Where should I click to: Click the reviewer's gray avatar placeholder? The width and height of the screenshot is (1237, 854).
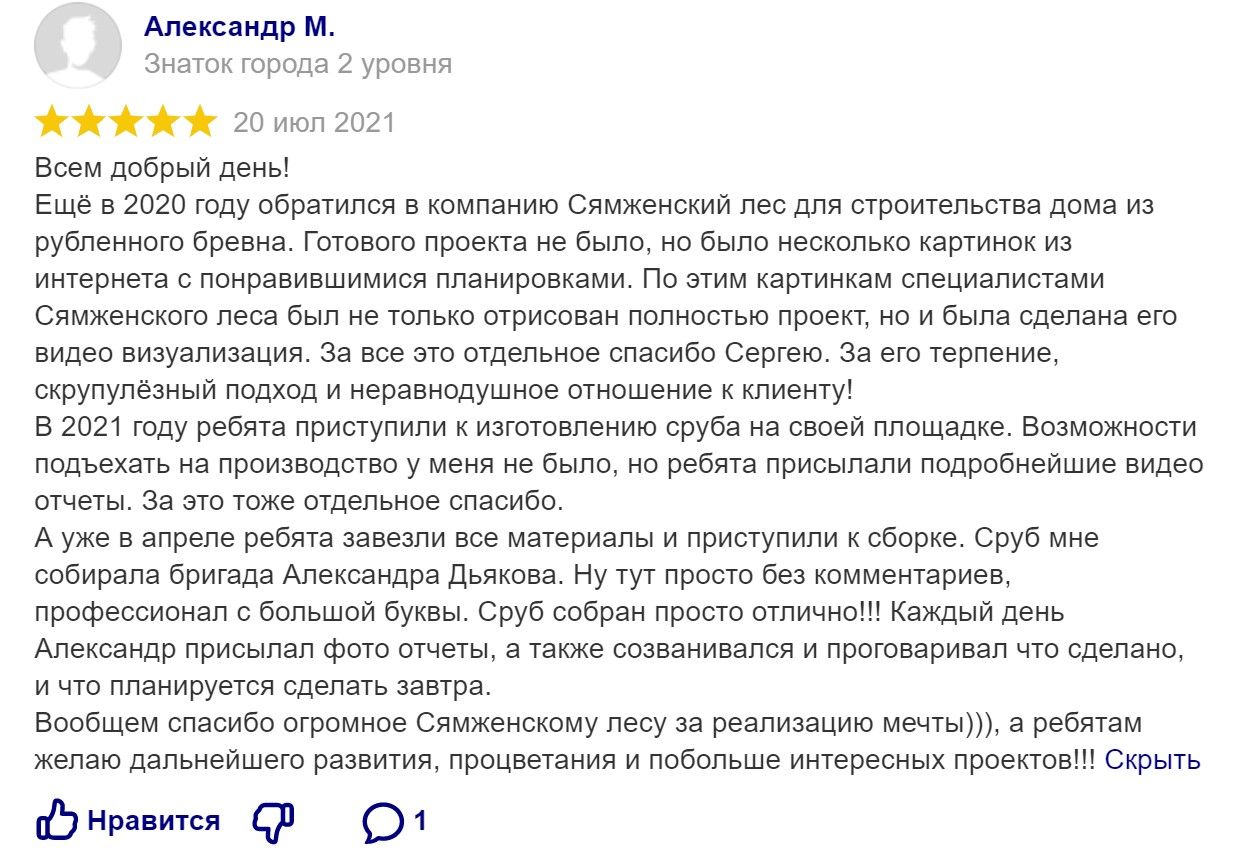coord(79,45)
